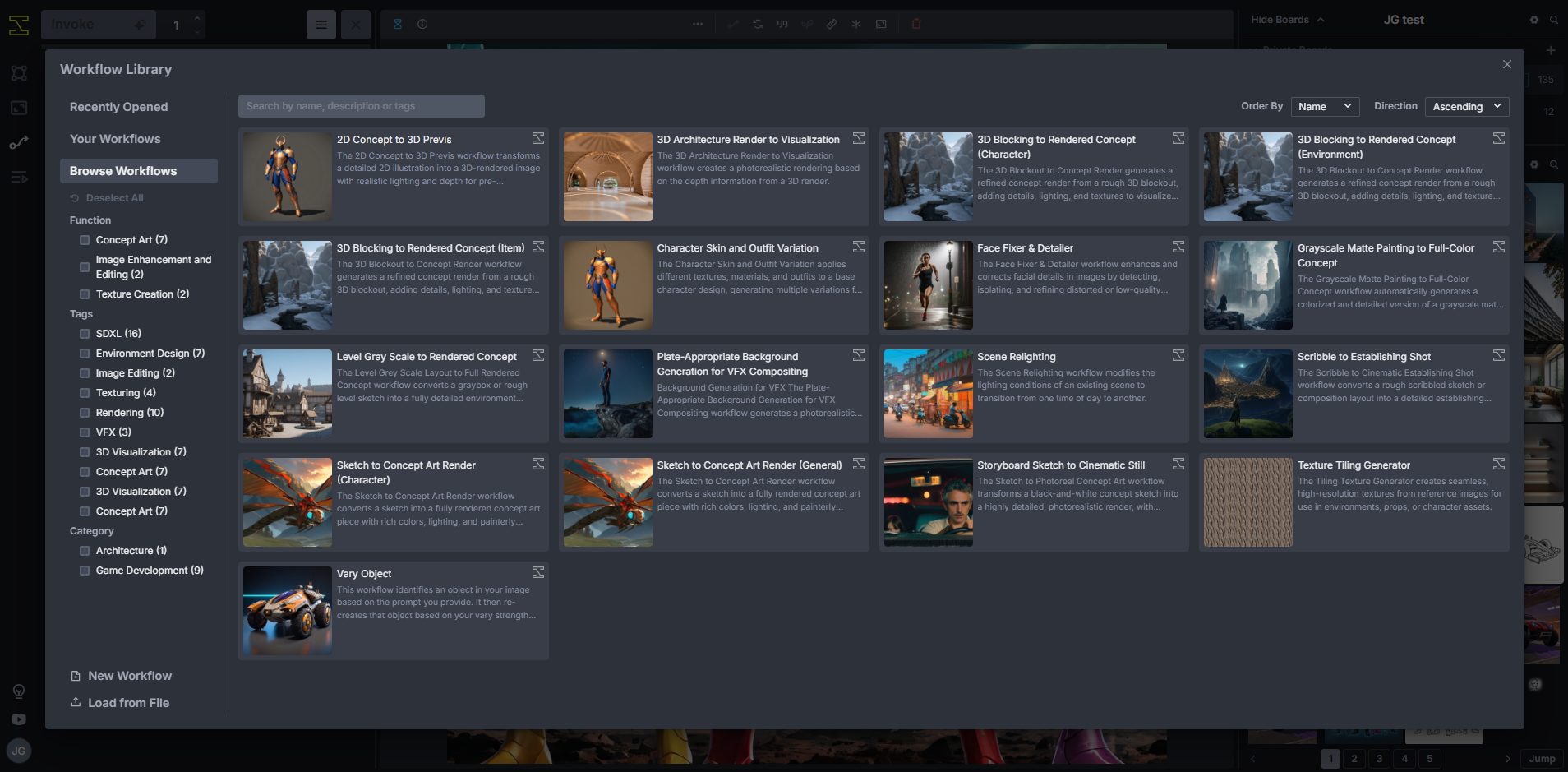
Task: Open the Upscaling tab icon in left sidebar
Action: coord(19,108)
